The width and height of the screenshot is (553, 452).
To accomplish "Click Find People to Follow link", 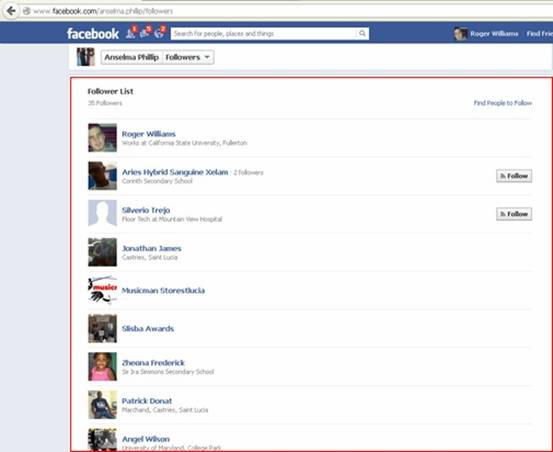I will pos(503,103).
